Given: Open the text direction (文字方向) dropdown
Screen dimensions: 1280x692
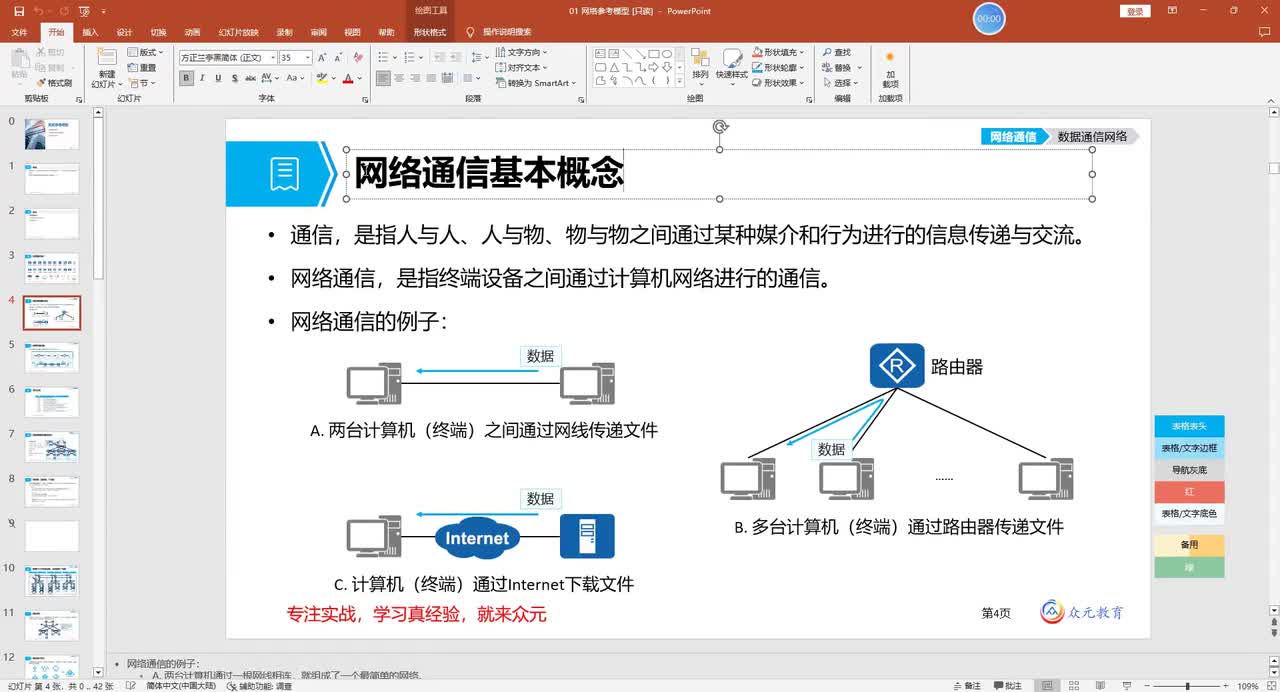Looking at the screenshot, I should pyautogui.click(x=521, y=52).
